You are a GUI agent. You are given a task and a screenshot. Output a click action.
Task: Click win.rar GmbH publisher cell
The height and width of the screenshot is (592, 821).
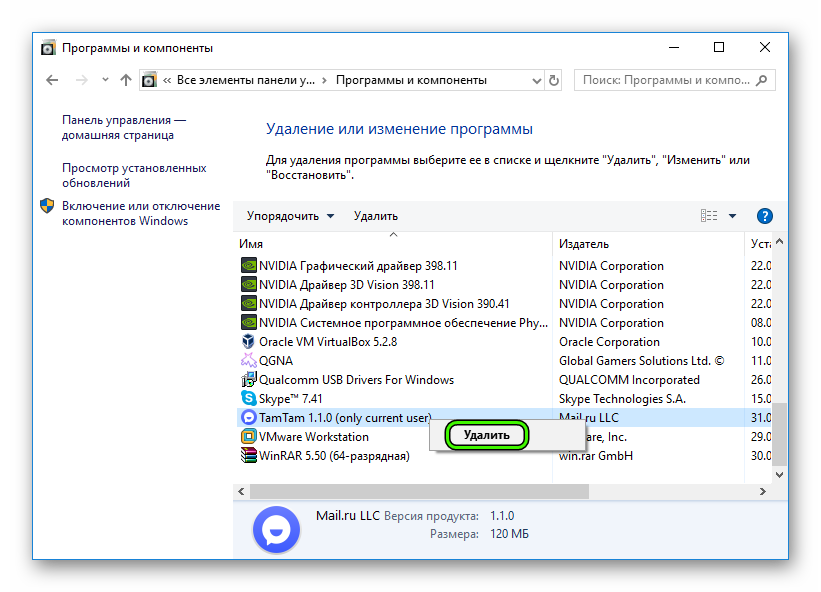595,456
